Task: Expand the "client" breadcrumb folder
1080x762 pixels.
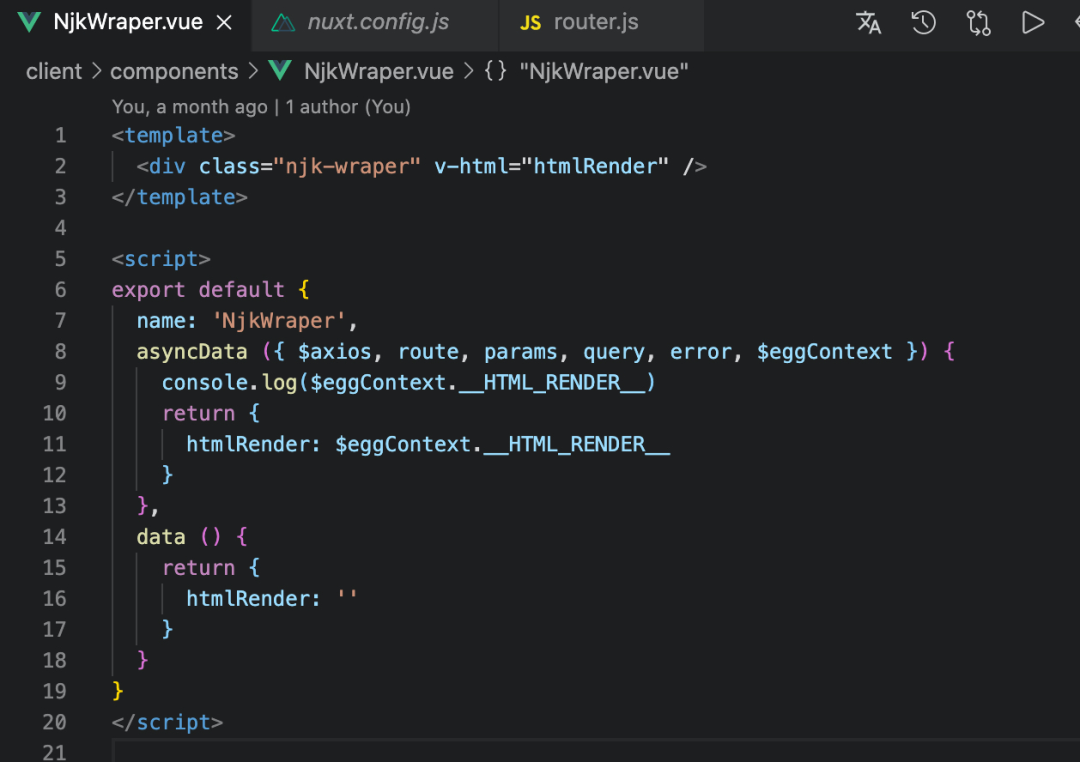Action: point(54,72)
